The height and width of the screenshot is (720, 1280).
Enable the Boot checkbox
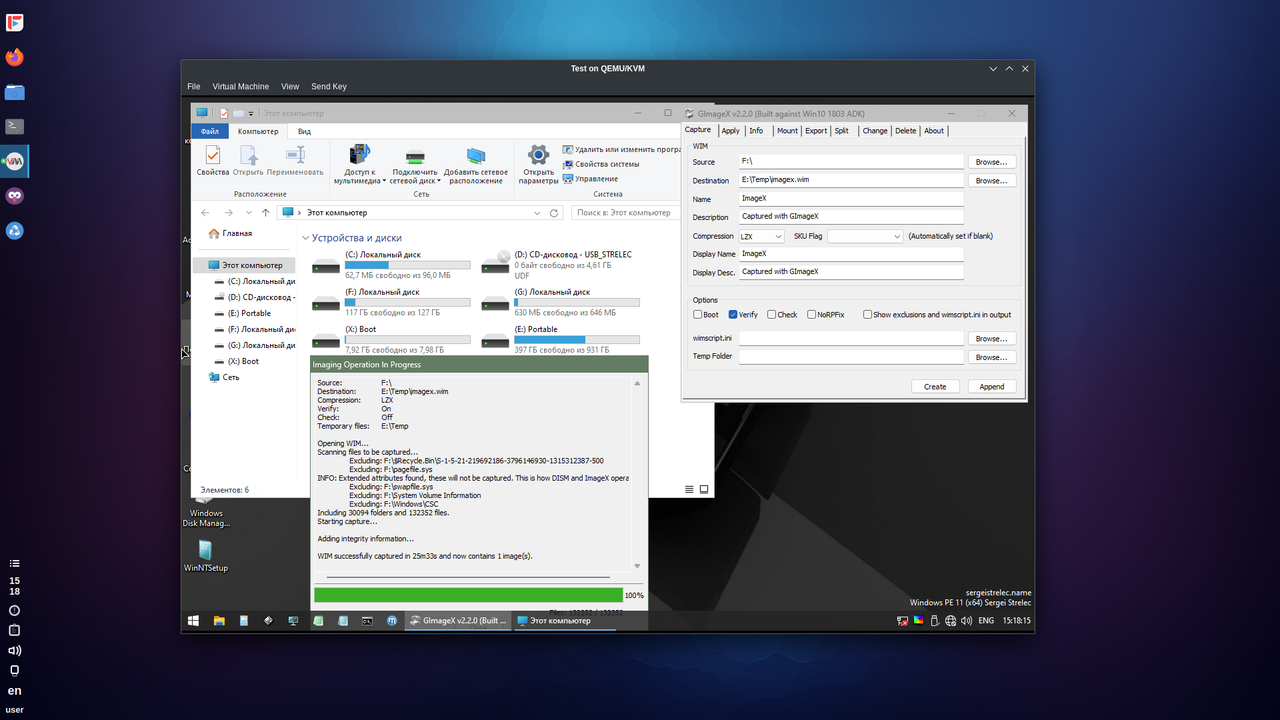[x=698, y=314]
